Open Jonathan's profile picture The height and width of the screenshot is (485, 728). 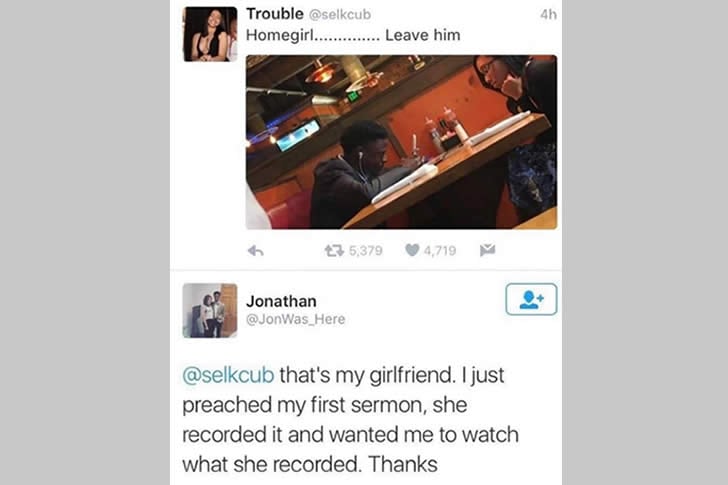[210, 310]
